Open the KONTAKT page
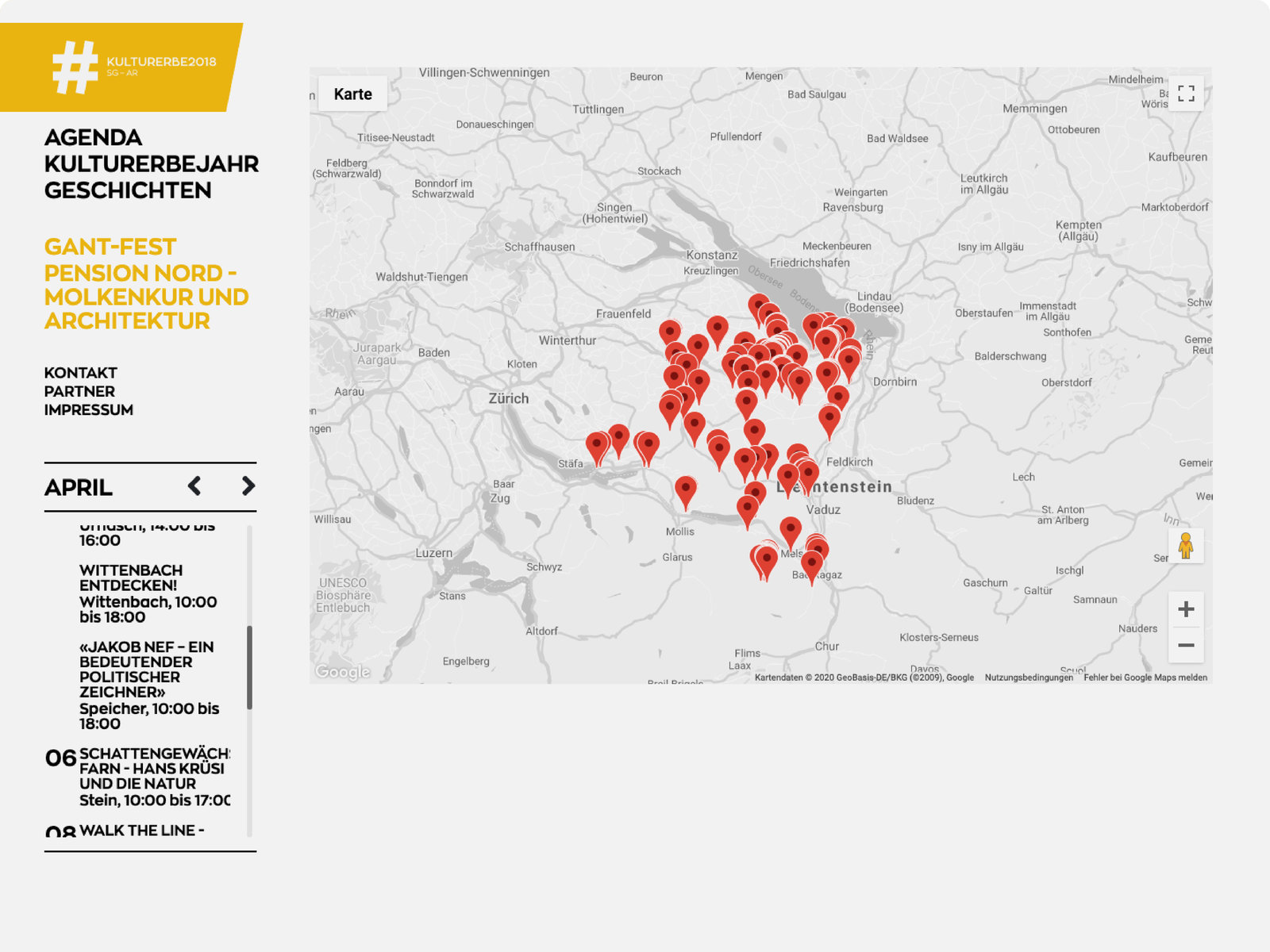The width and height of the screenshot is (1270, 952). [x=80, y=372]
